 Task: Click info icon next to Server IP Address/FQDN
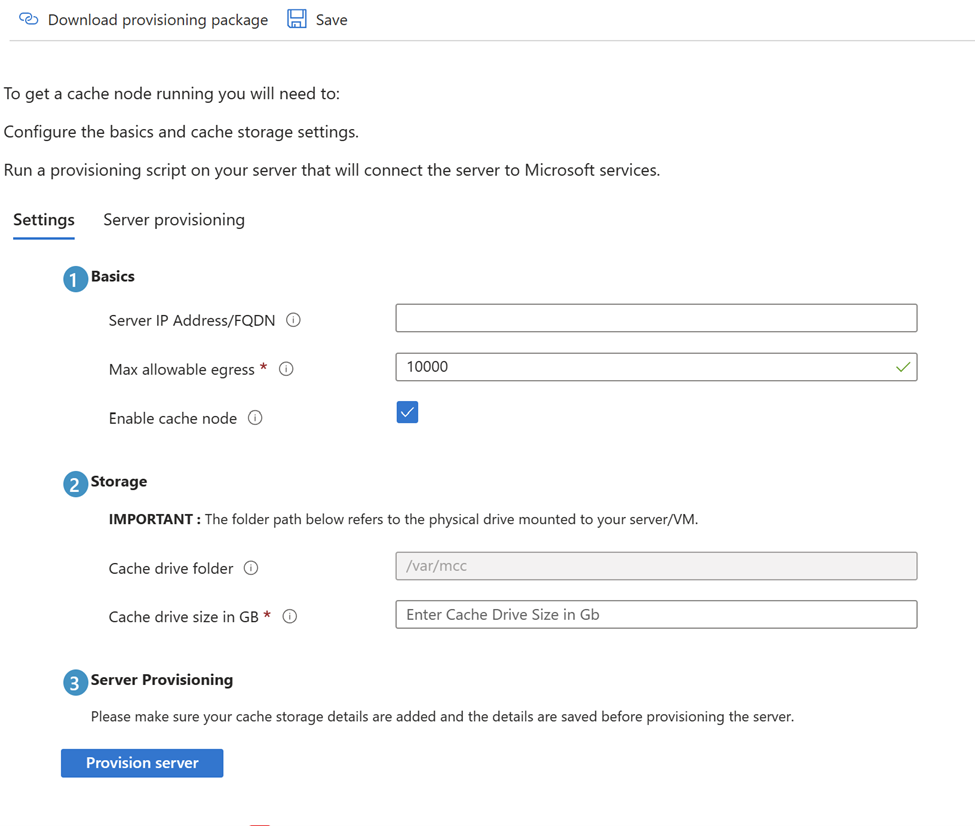[293, 320]
